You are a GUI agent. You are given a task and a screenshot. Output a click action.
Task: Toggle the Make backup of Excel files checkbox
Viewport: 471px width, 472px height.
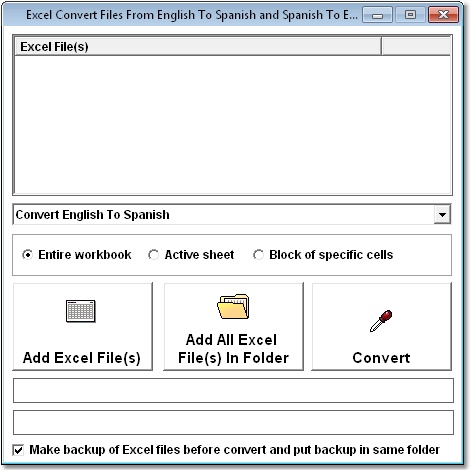click(18, 450)
